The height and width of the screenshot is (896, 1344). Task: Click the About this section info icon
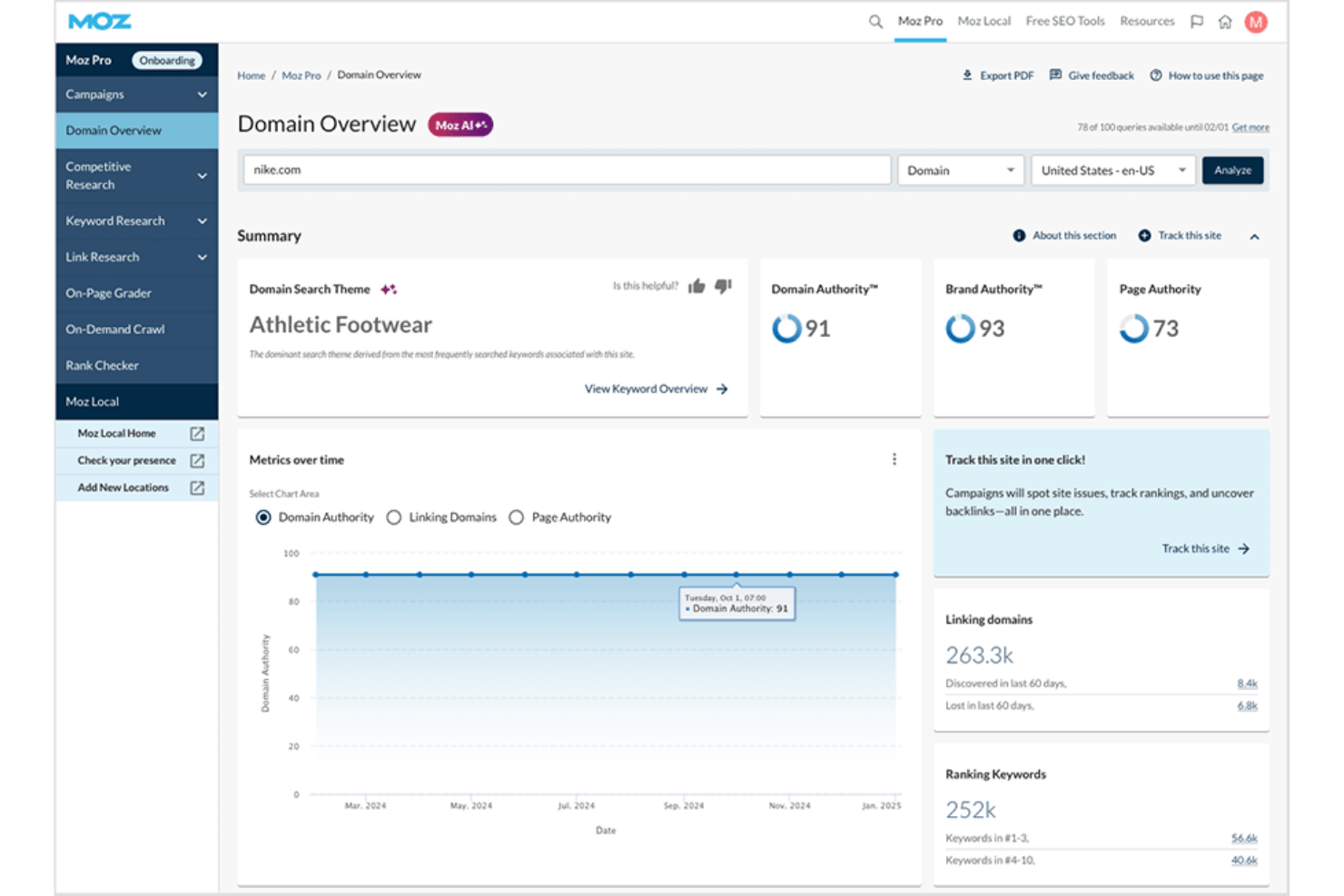coord(1019,234)
